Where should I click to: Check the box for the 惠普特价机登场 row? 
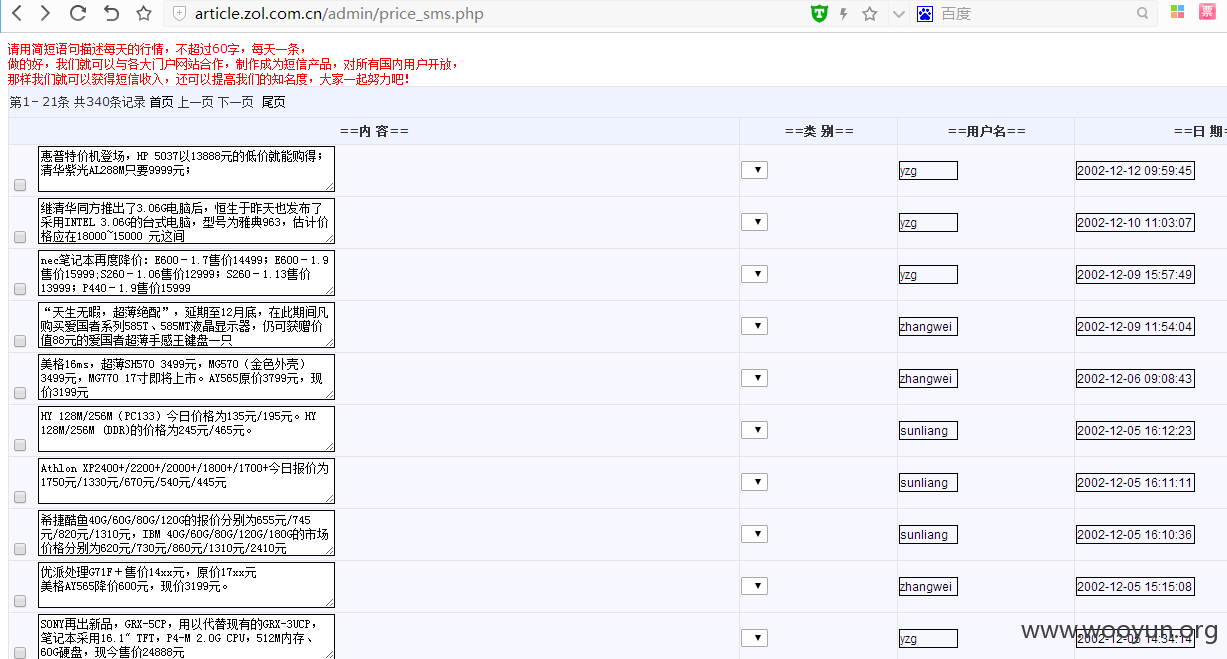pos(20,185)
